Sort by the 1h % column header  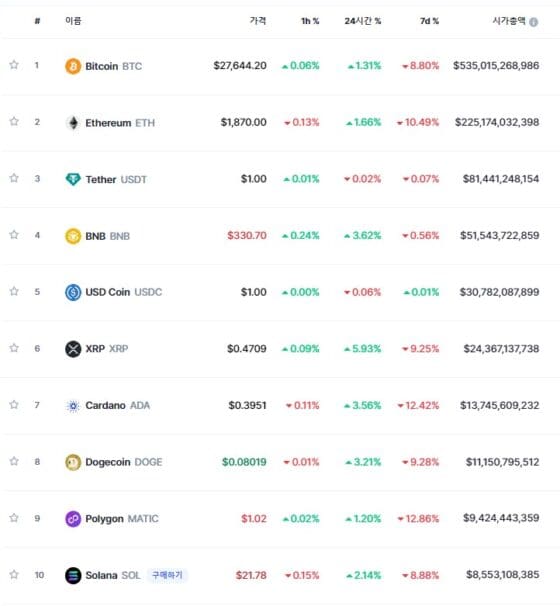click(310, 21)
